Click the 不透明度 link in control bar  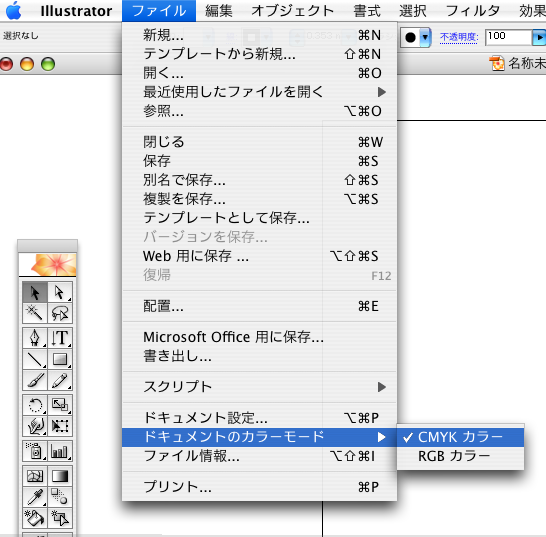pyautogui.click(x=459, y=37)
